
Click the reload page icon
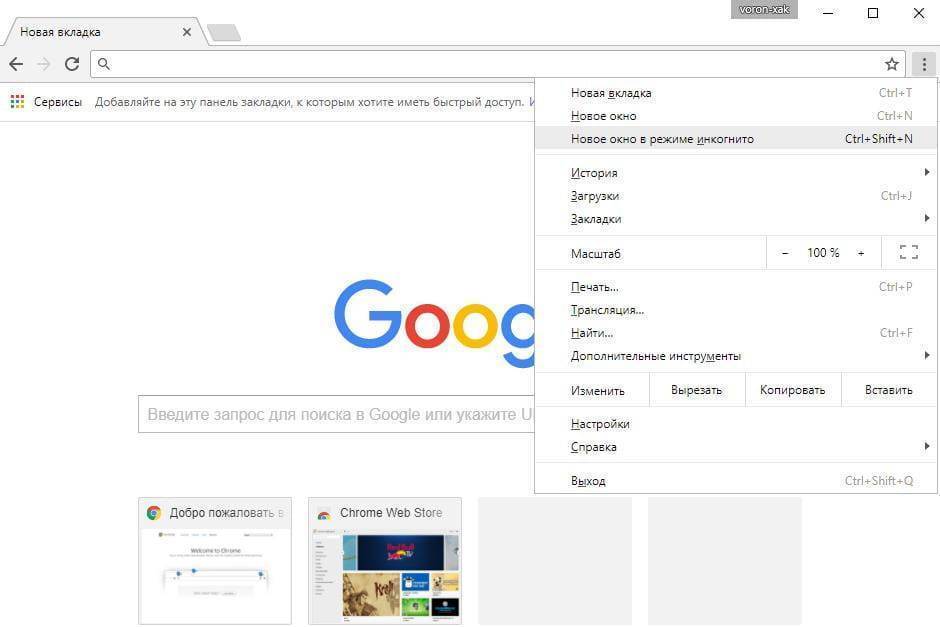pyautogui.click(x=72, y=64)
